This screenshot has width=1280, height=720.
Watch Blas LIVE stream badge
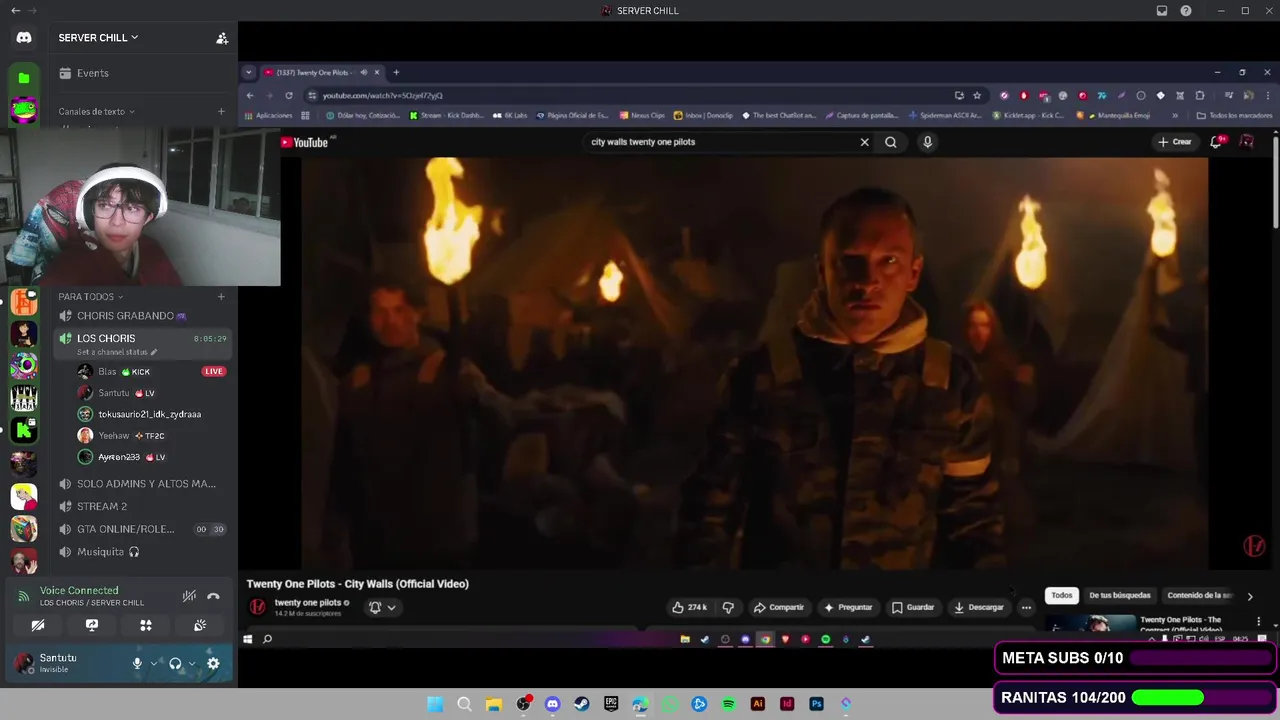point(213,371)
